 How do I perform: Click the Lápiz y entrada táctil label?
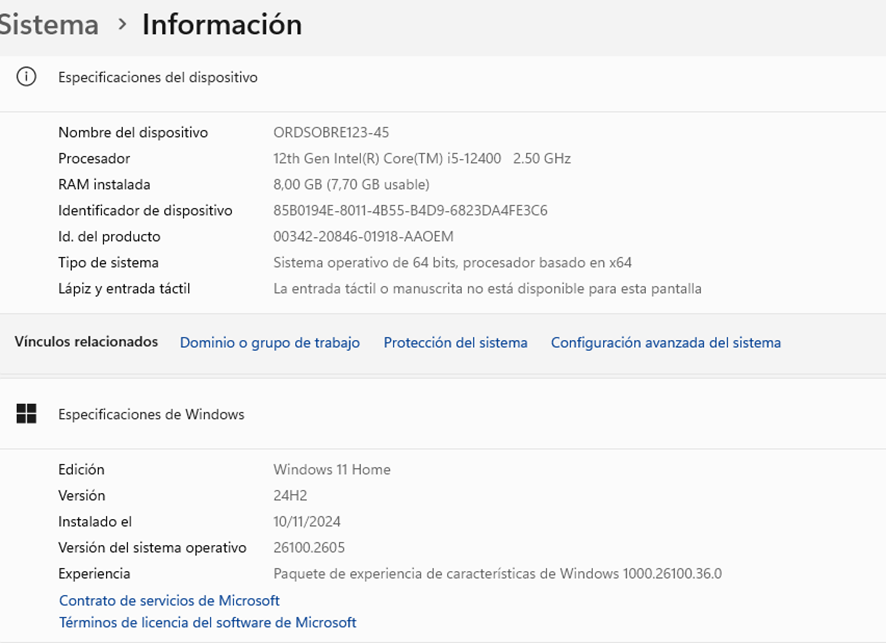click(124, 288)
